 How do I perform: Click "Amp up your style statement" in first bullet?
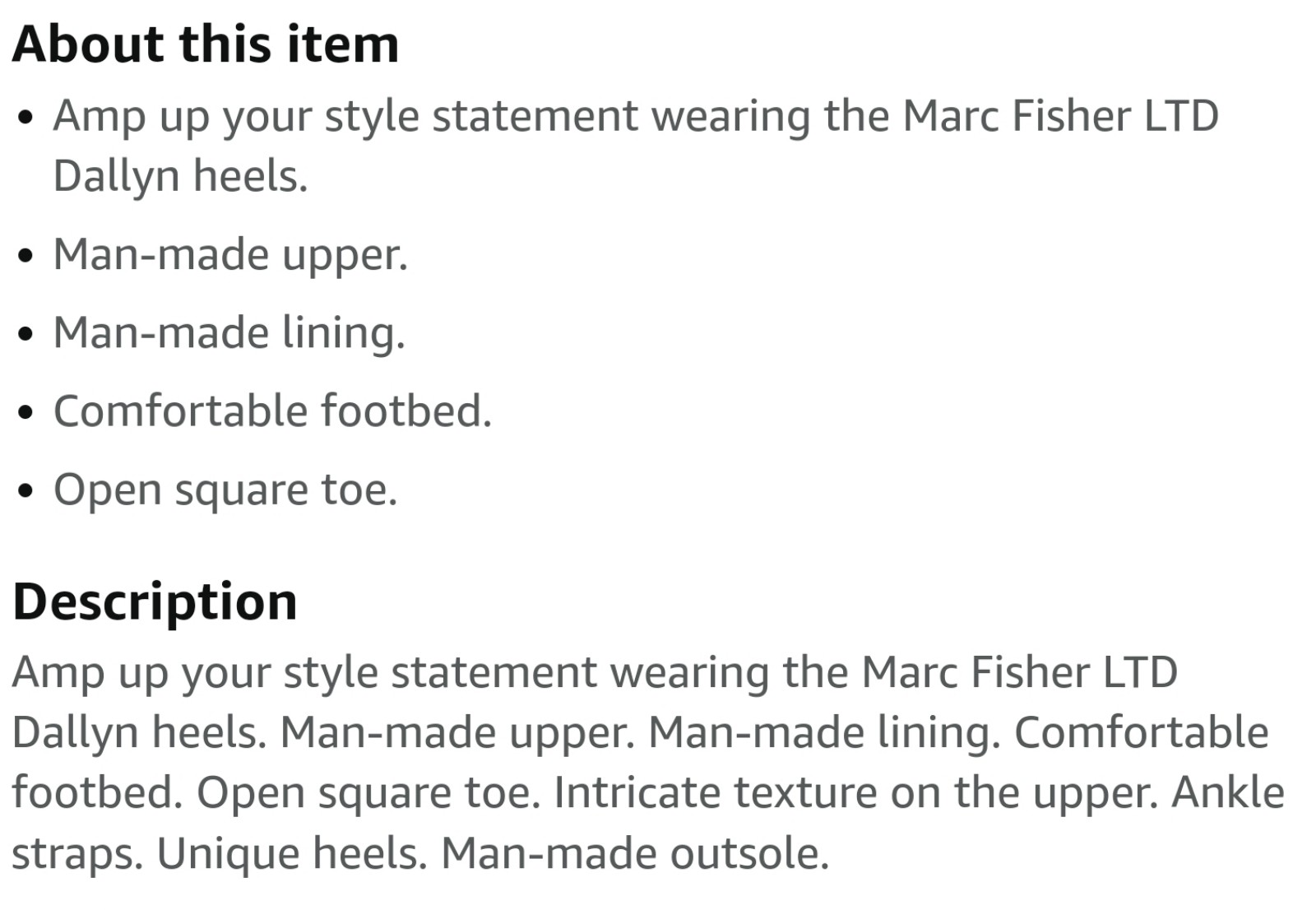(345, 117)
